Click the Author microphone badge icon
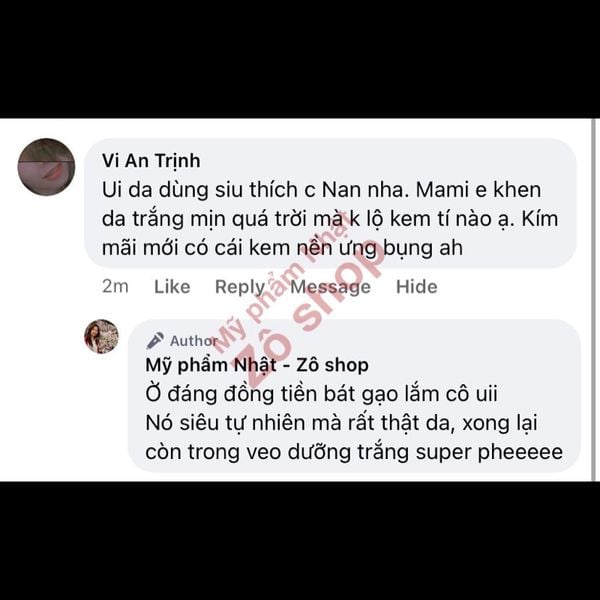This screenshot has height=600, width=600. tap(155, 341)
